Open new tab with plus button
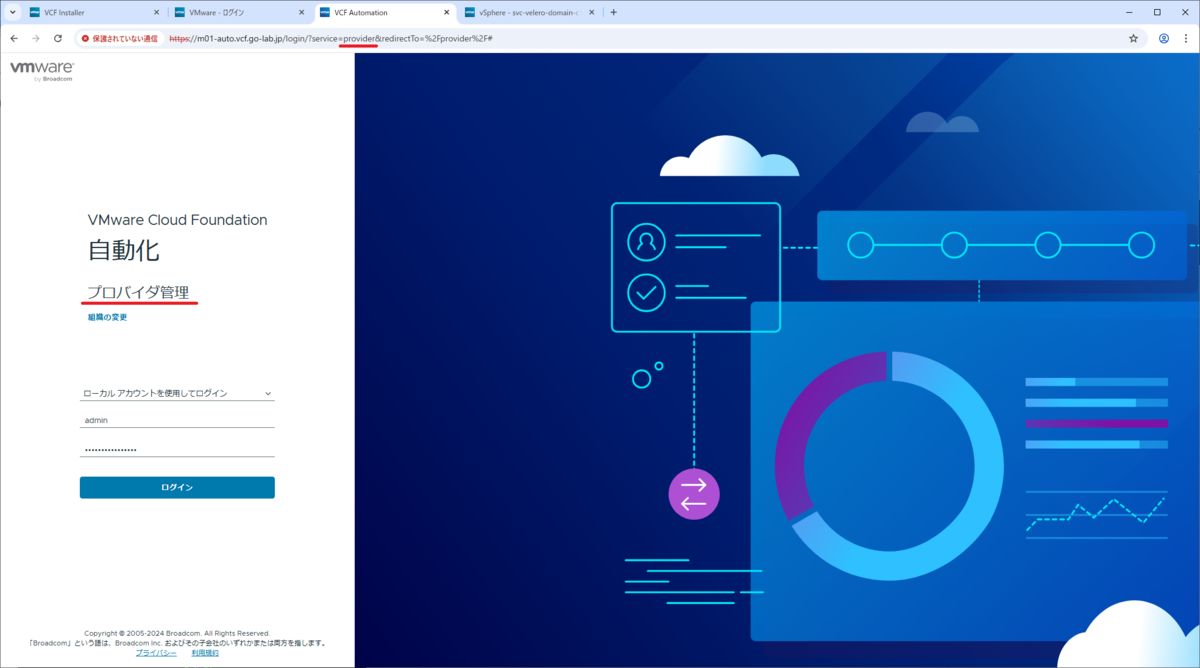 pyautogui.click(x=613, y=12)
